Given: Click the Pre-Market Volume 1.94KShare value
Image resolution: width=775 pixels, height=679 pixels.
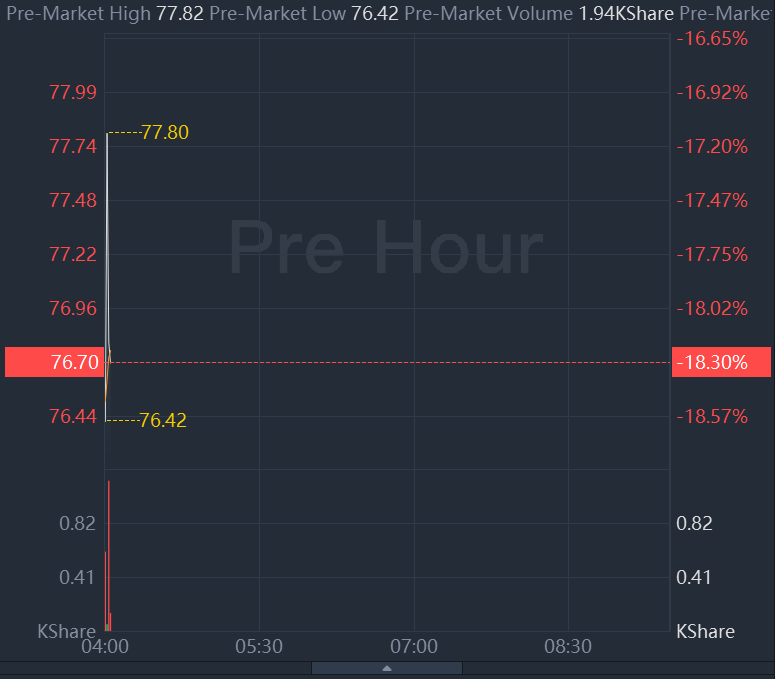Looking at the screenshot, I should coord(627,15).
